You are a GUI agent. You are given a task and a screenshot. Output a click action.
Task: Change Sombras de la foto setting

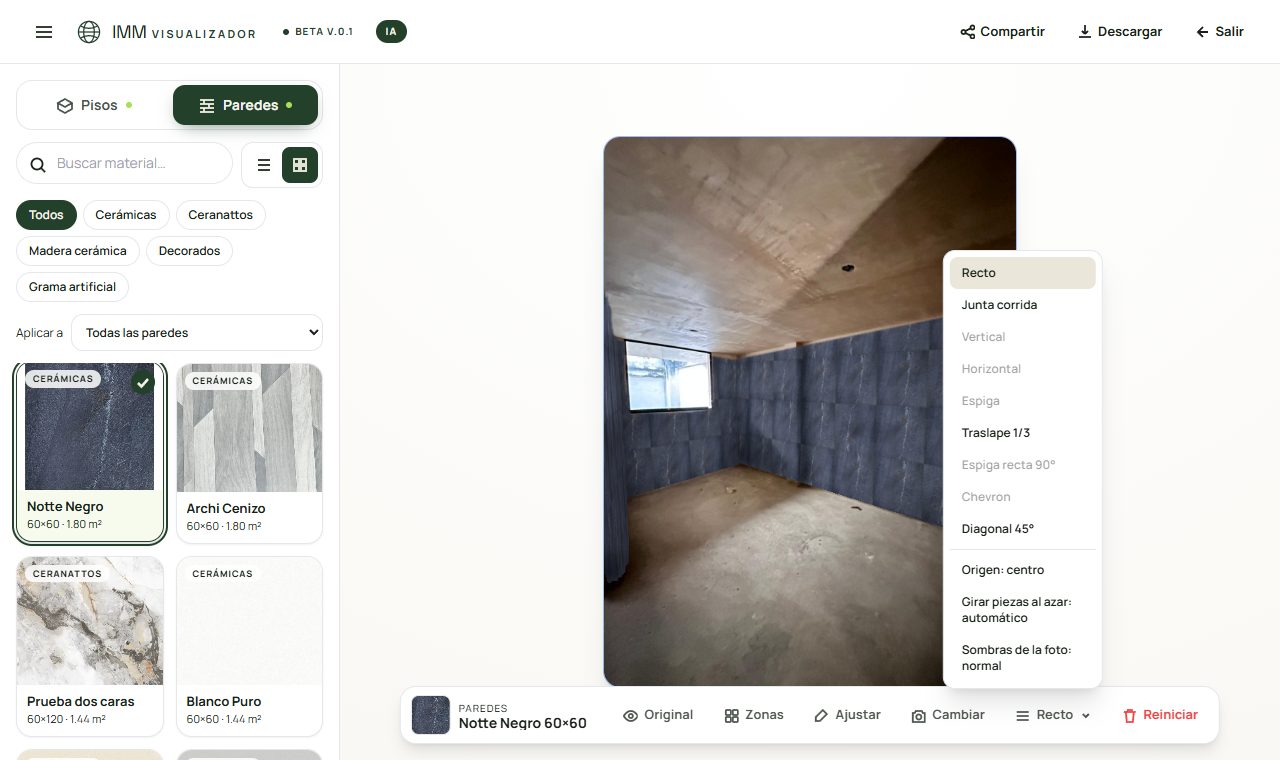click(1022, 658)
